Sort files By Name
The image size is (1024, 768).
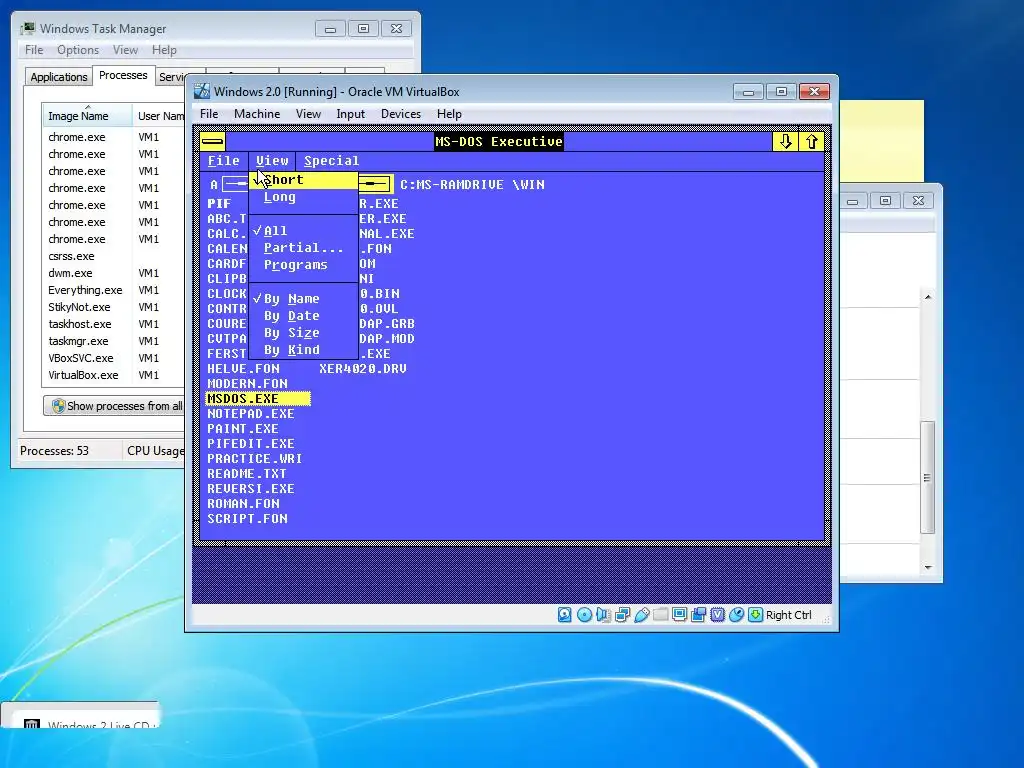[x=304, y=298]
